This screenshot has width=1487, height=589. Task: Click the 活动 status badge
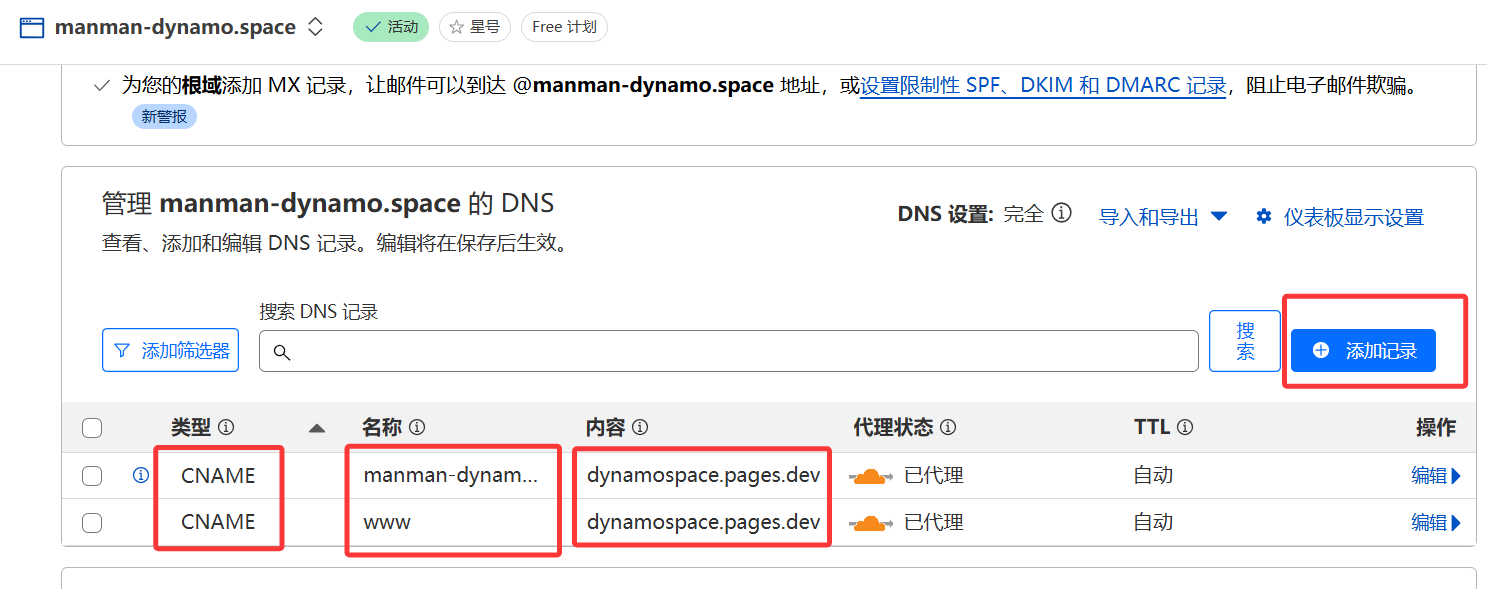tap(391, 27)
